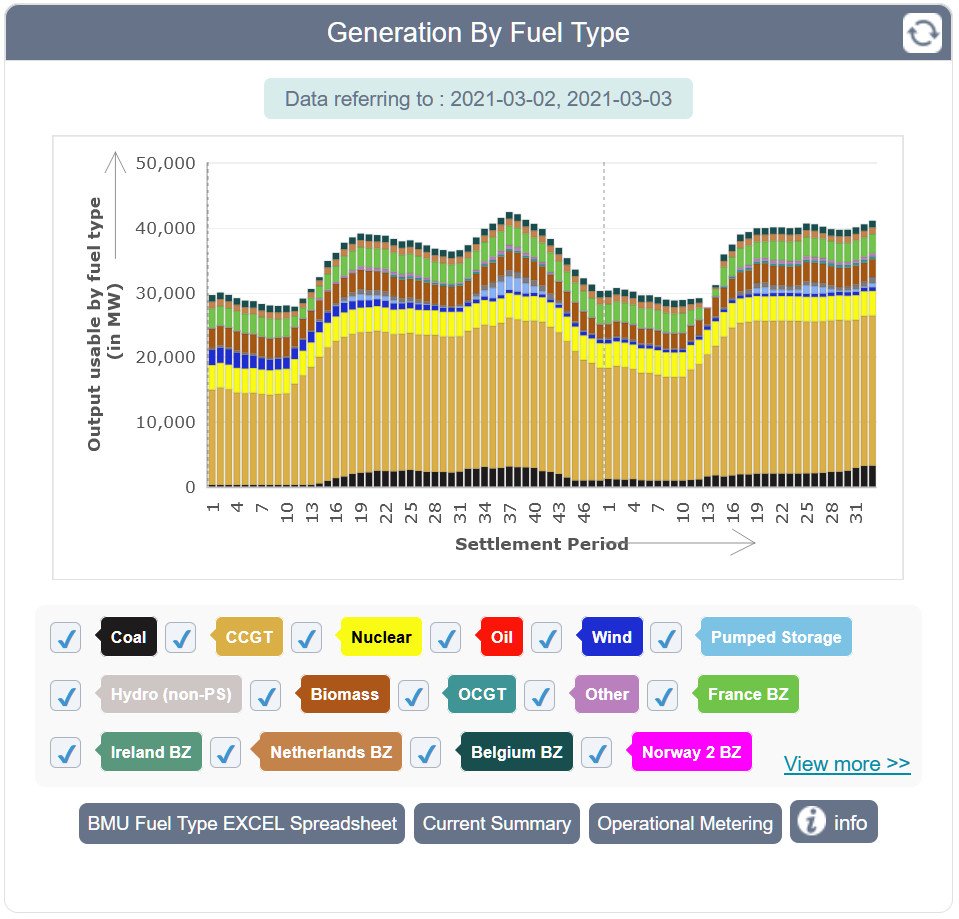Click the yellow Nuclear legend tag
The width and height of the screenshot is (959, 919).
click(380, 637)
